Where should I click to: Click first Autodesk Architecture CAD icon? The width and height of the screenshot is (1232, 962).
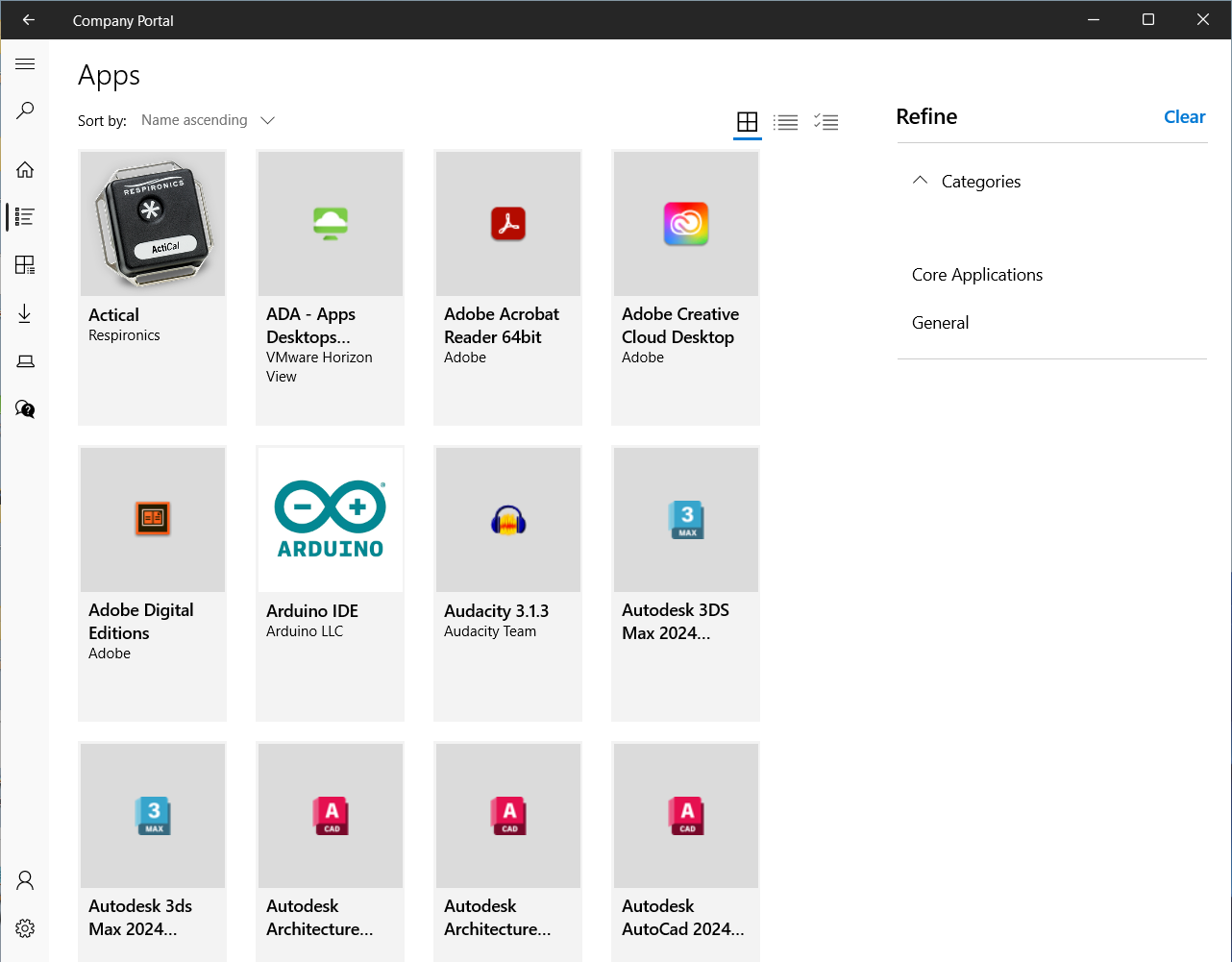pyautogui.click(x=331, y=815)
